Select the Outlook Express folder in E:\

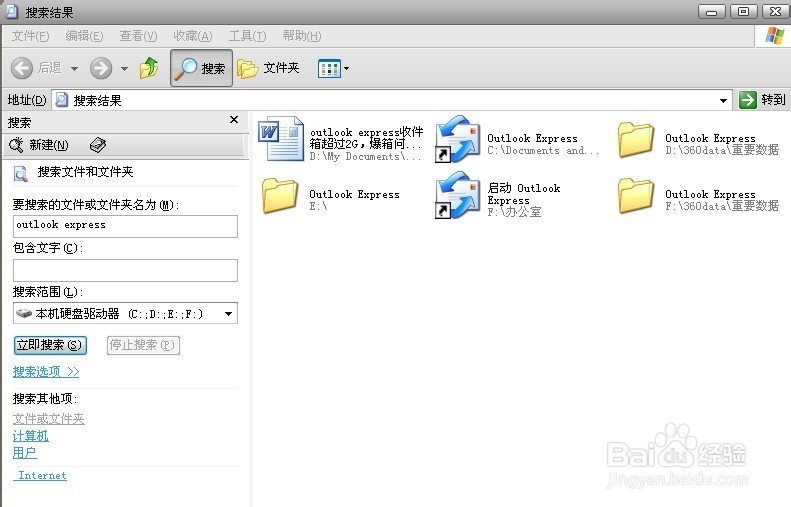(x=280, y=195)
